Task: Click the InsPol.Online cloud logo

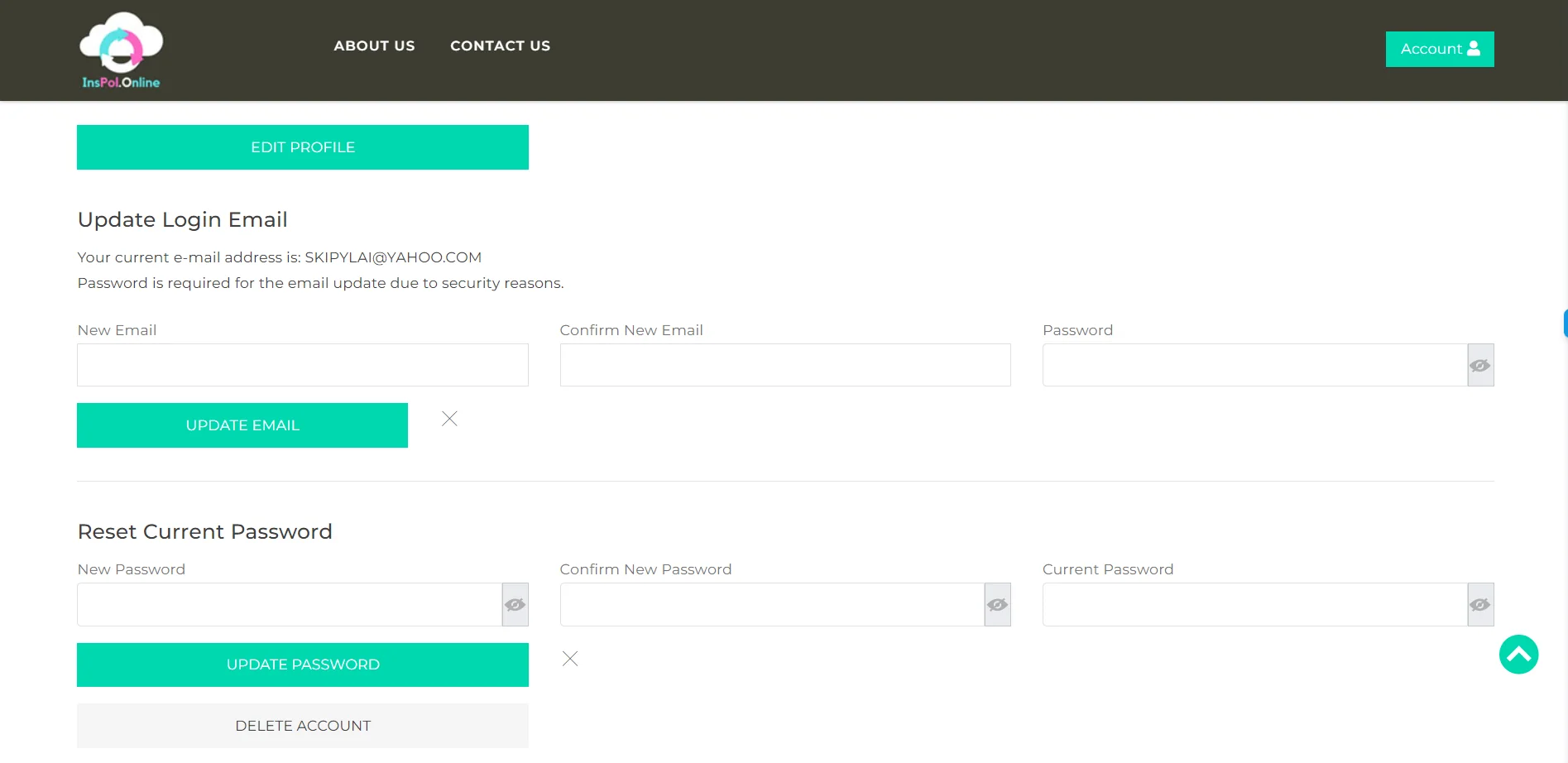Action: pos(121,50)
